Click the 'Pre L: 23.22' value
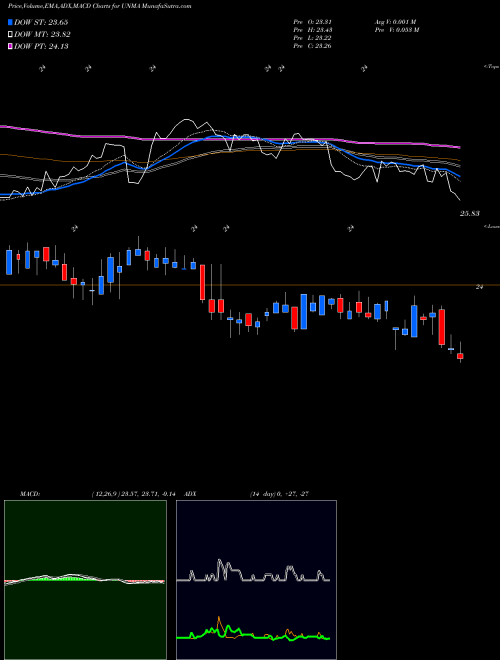The height and width of the screenshot is (660, 500). coord(313,38)
